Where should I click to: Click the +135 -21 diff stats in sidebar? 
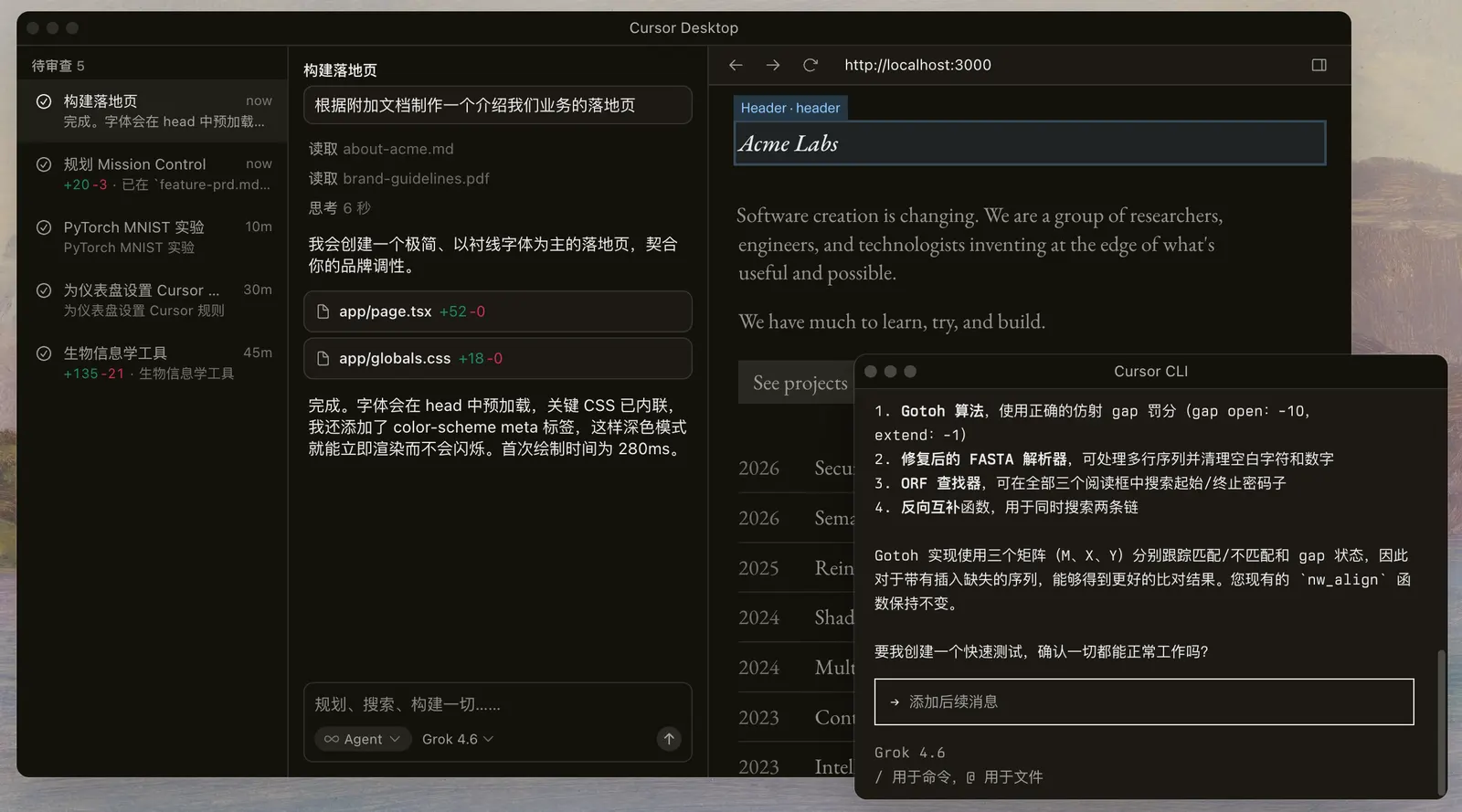pyautogui.click(x=94, y=374)
